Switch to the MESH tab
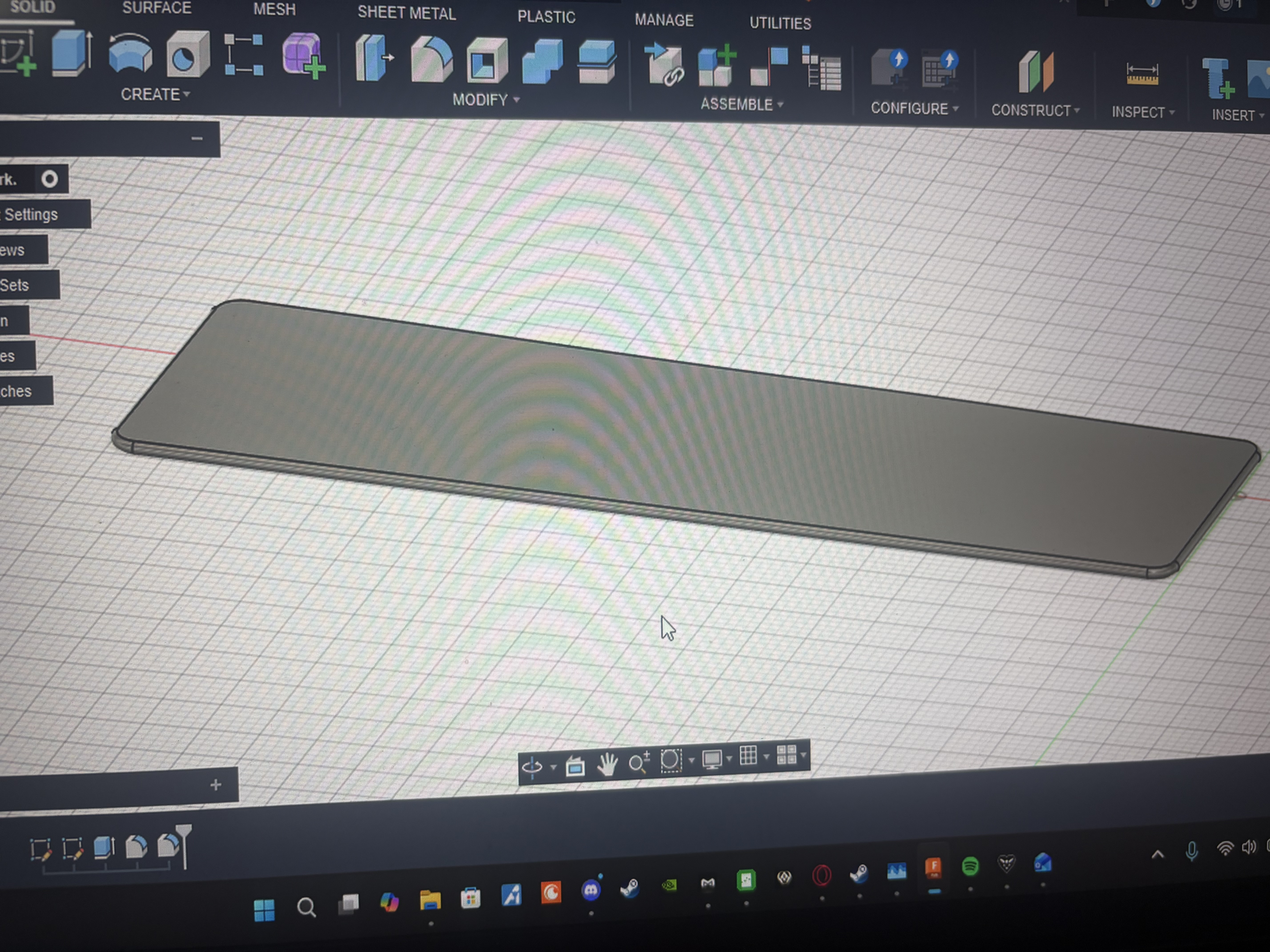This screenshot has width=1270, height=952. [274, 10]
